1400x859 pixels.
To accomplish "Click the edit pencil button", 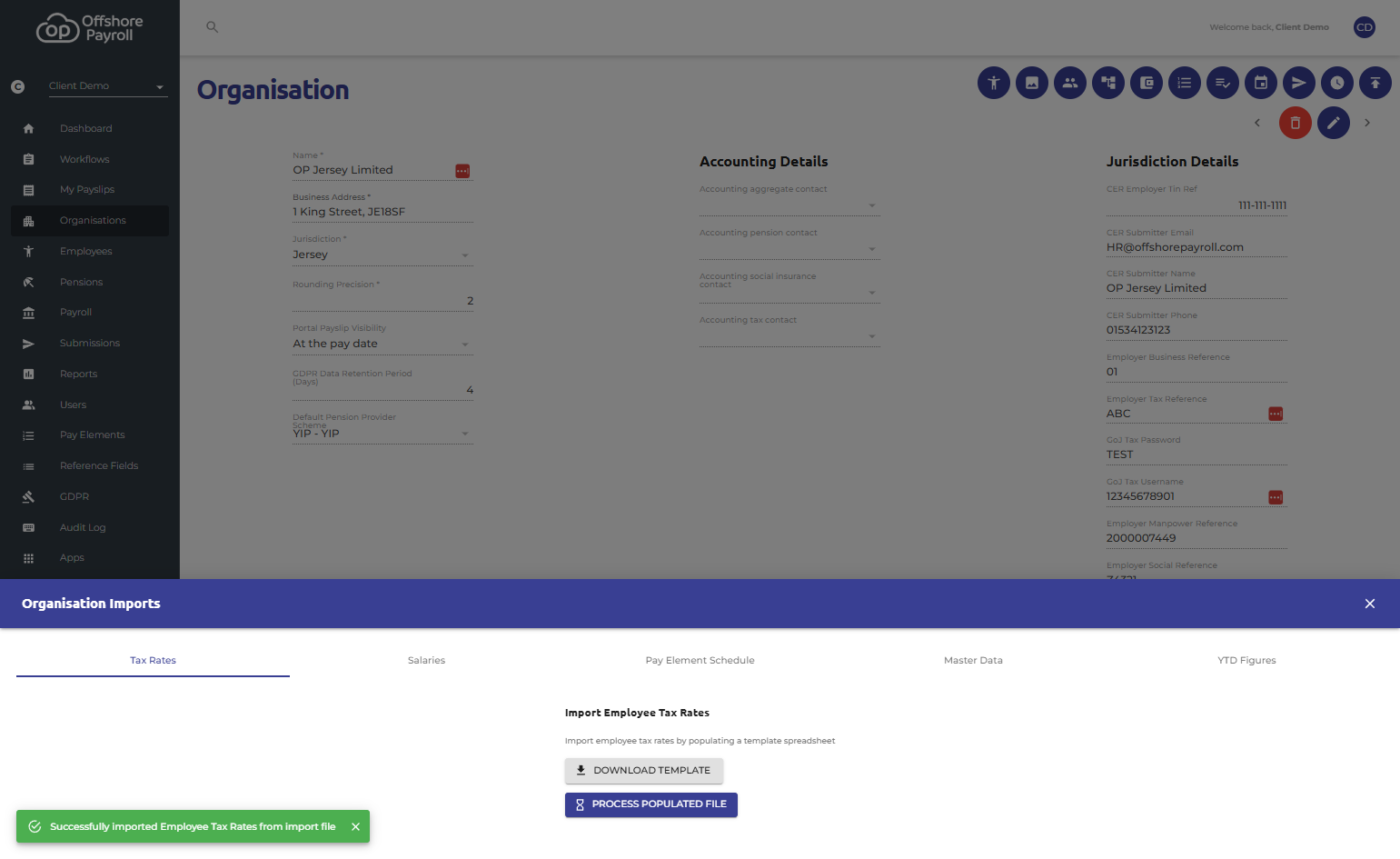I will [1334, 123].
